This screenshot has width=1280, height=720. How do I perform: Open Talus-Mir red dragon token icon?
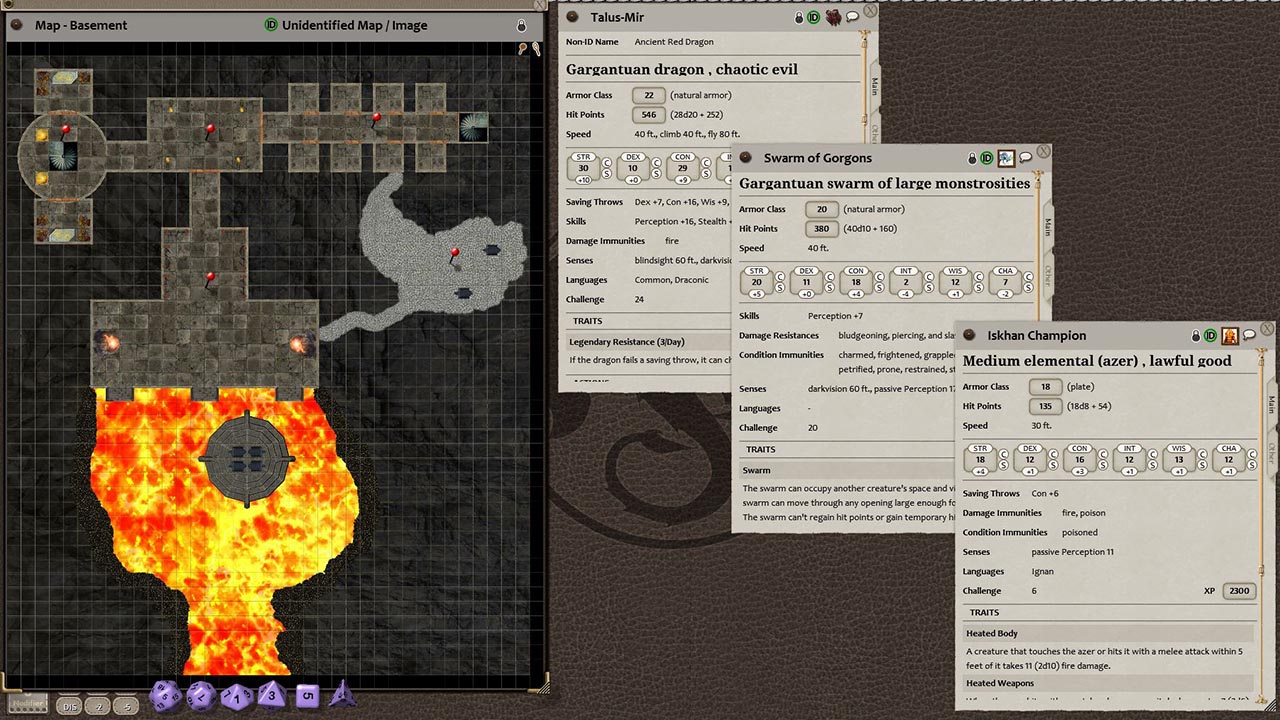coord(832,17)
